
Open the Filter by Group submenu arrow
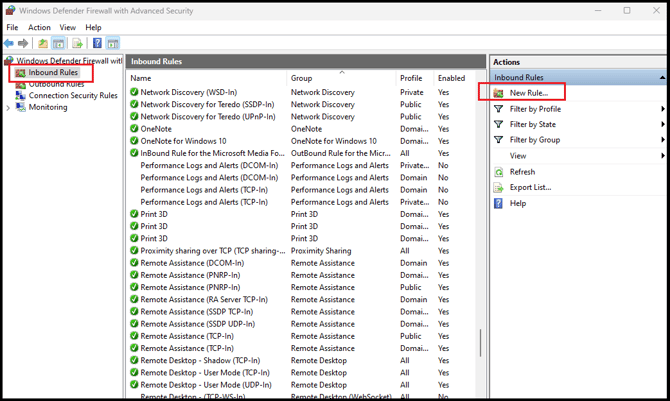pyautogui.click(x=662, y=141)
